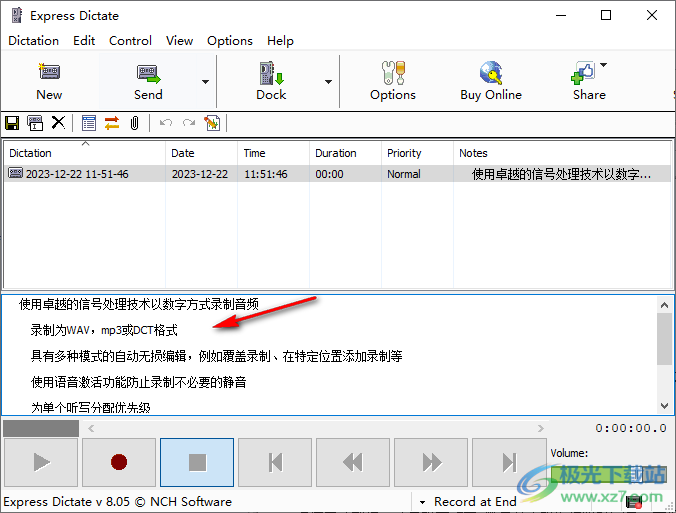The image size is (676, 513).
Task: Click the Dock toolbar button
Action: click(x=271, y=81)
